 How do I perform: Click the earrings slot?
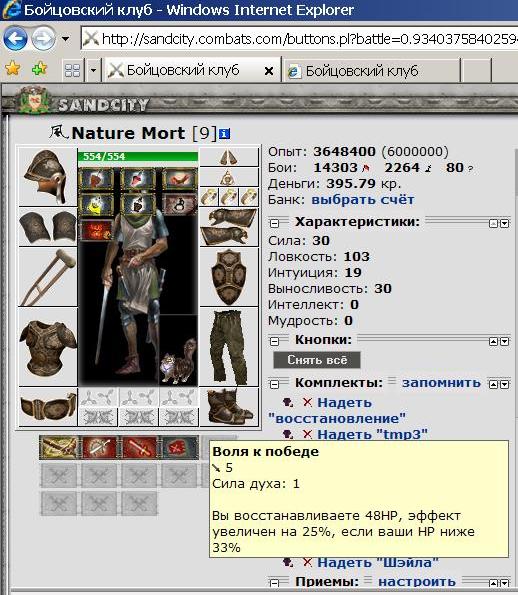pyautogui.click(x=229, y=157)
